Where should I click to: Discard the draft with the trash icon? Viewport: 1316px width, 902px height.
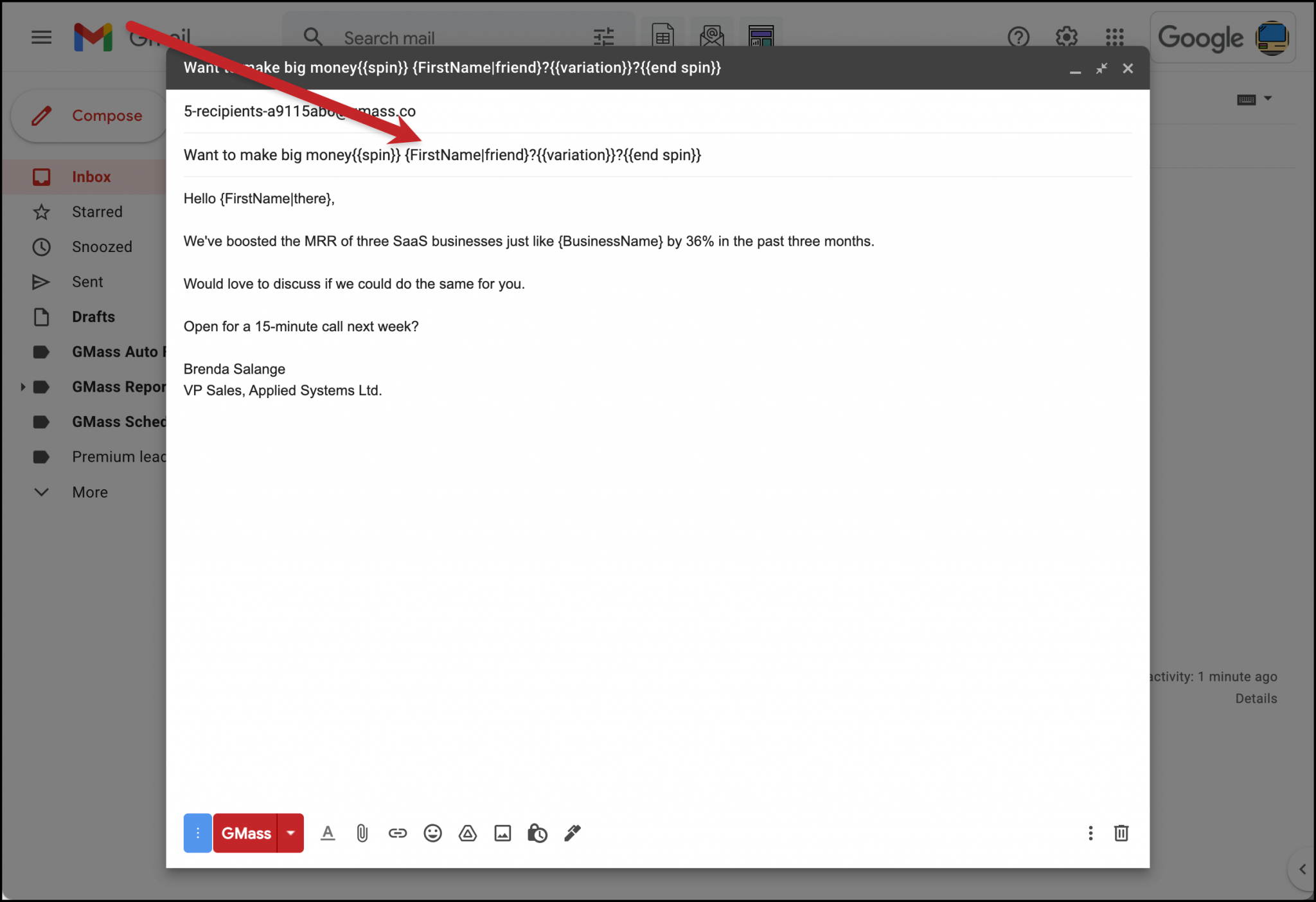point(1121,833)
